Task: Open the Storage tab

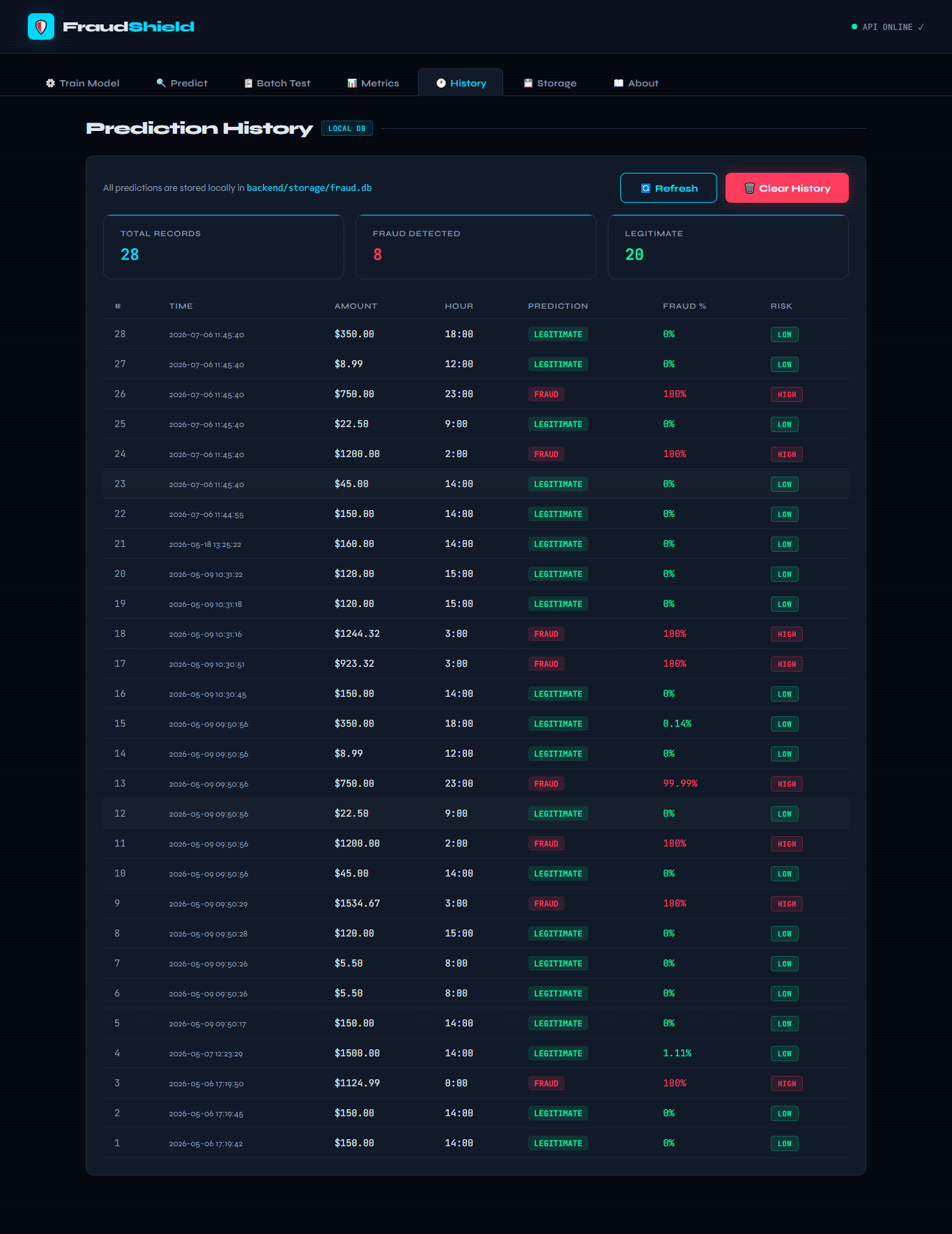Action: tap(550, 83)
